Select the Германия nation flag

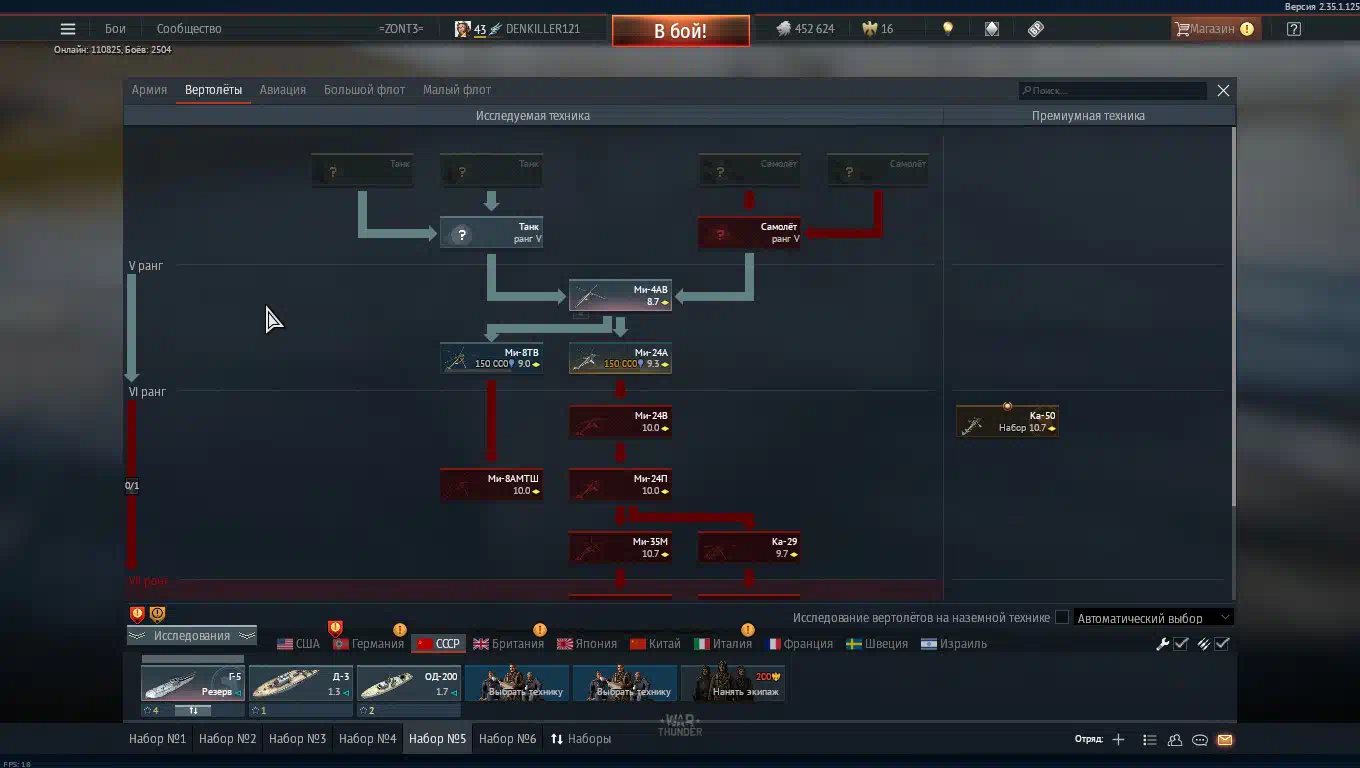(368, 644)
